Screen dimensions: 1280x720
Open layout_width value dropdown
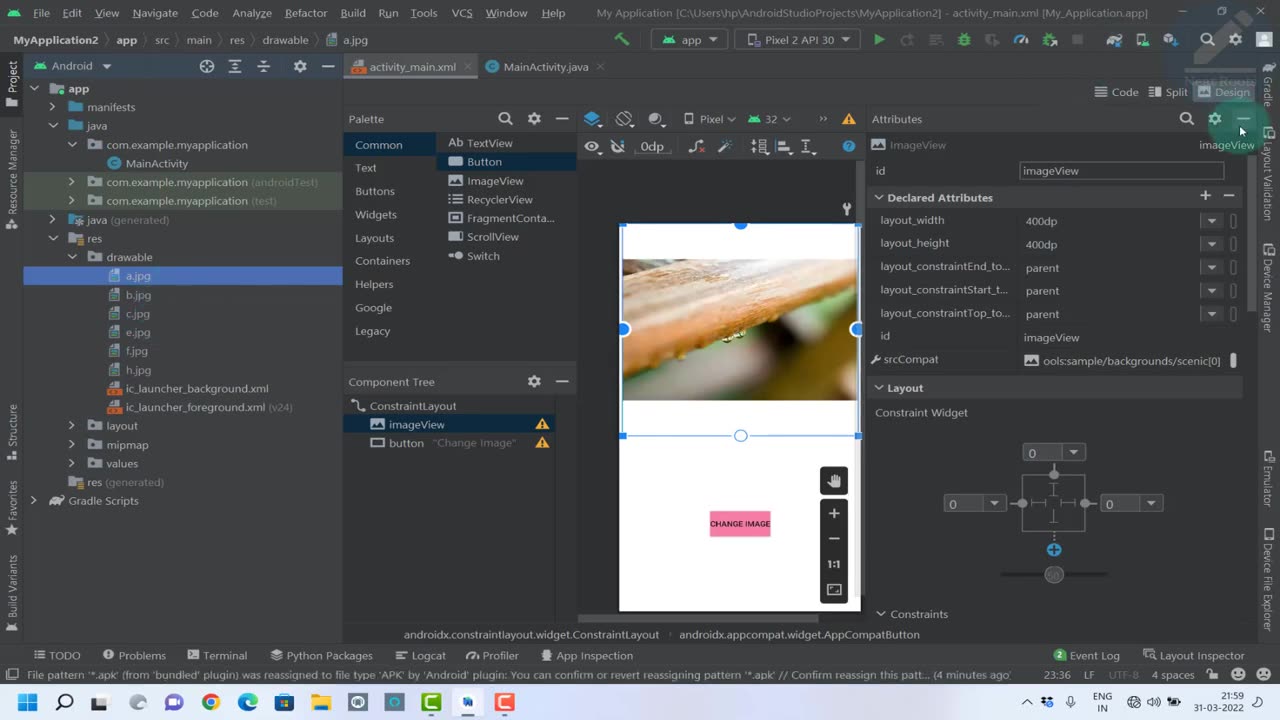1212,221
